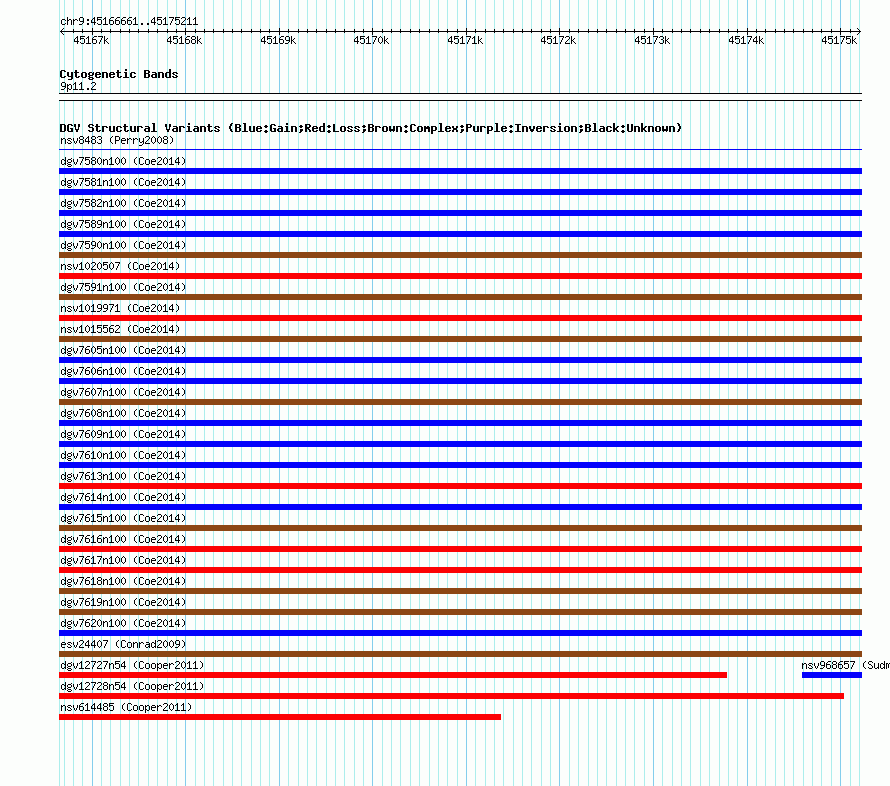The height and width of the screenshot is (786, 890).
Task: Select the brown bar under esv24407
Action: pyautogui.click(x=460, y=654)
